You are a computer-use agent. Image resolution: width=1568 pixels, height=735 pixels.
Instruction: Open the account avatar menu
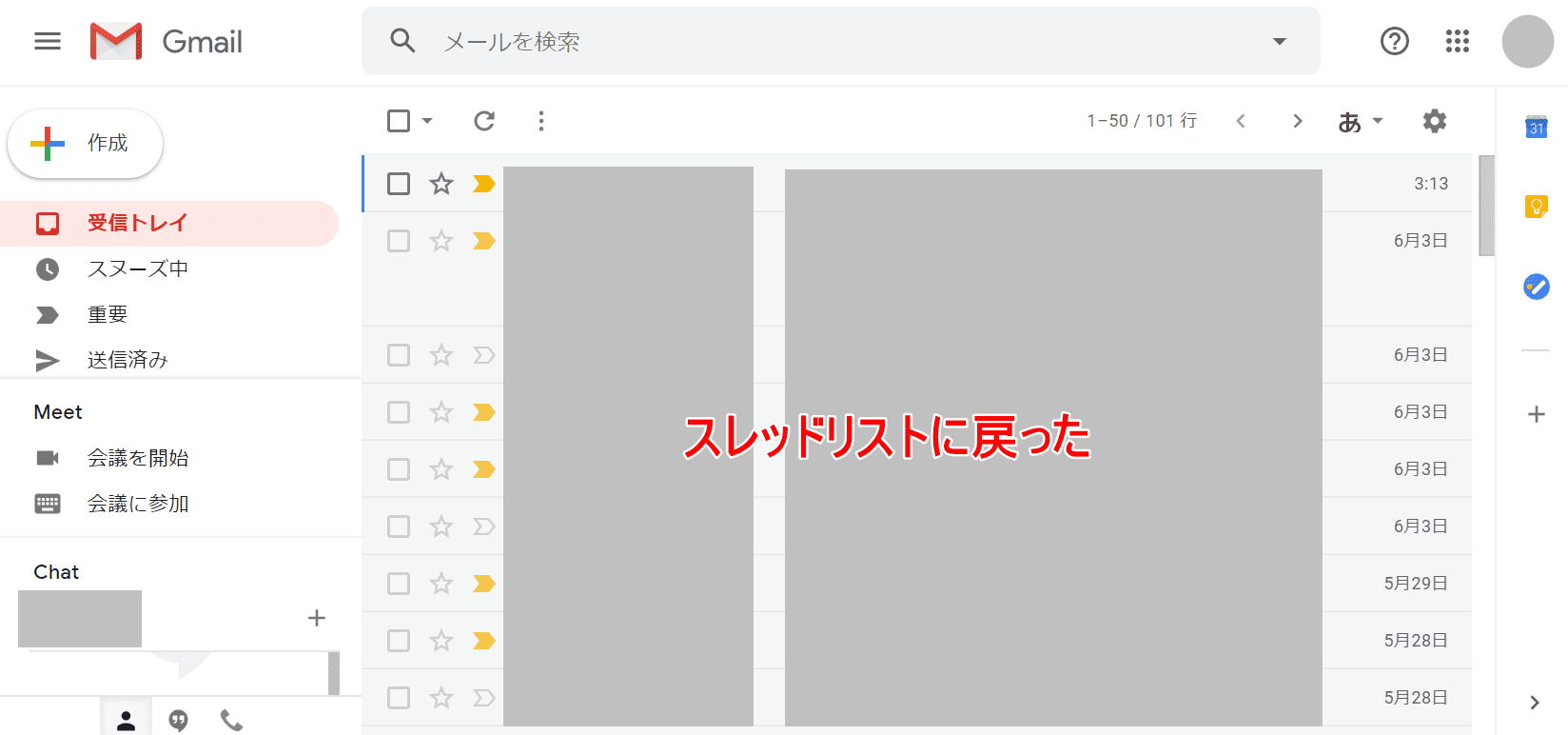[x=1528, y=41]
